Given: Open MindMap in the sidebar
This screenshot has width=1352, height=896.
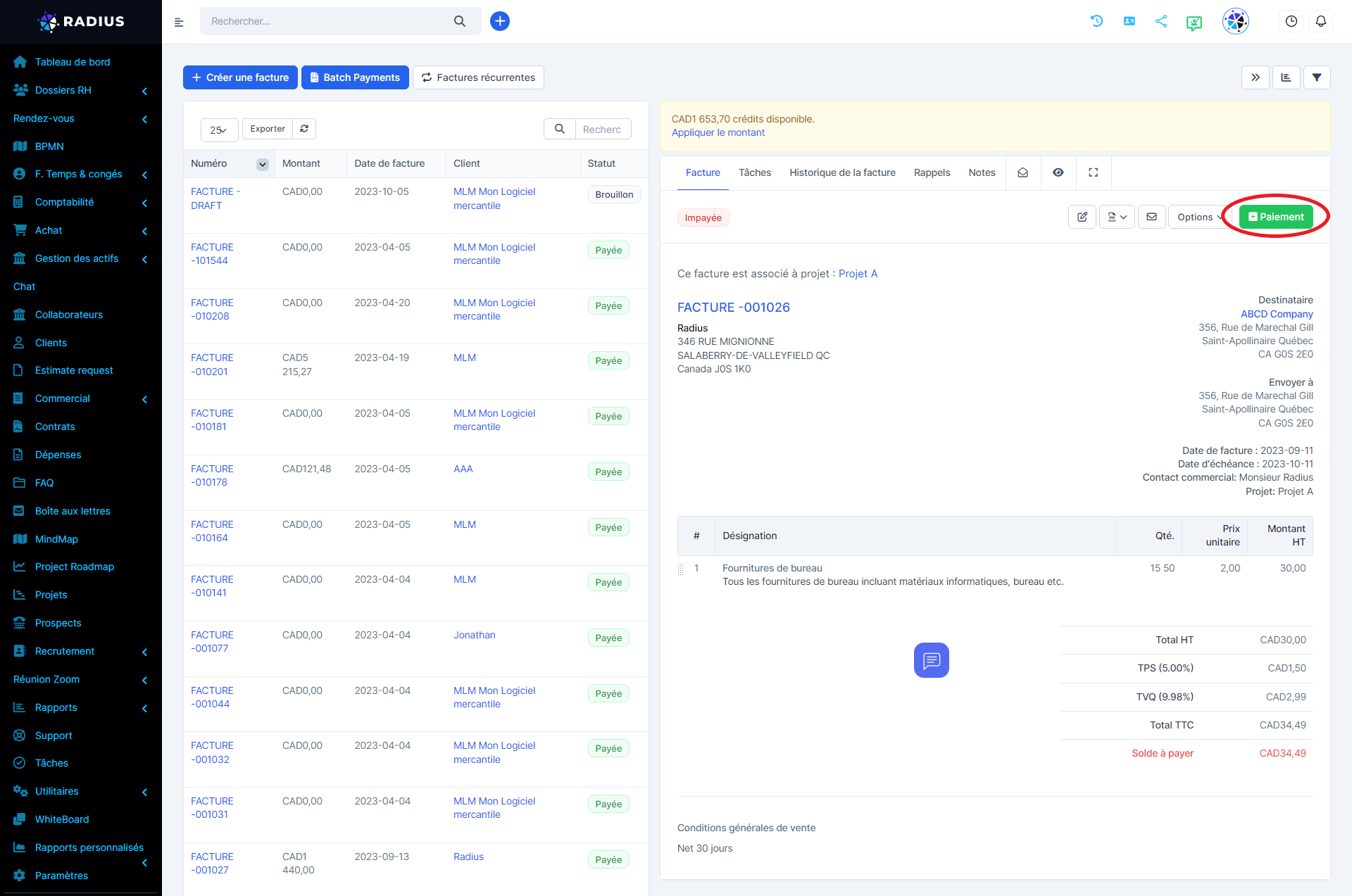Looking at the screenshot, I should (56, 539).
